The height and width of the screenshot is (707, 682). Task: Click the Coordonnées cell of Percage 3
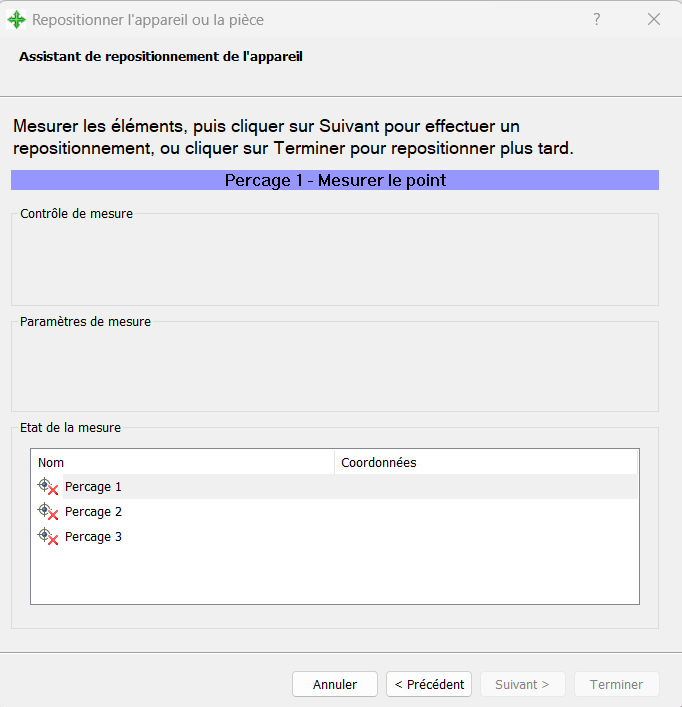(486, 537)
